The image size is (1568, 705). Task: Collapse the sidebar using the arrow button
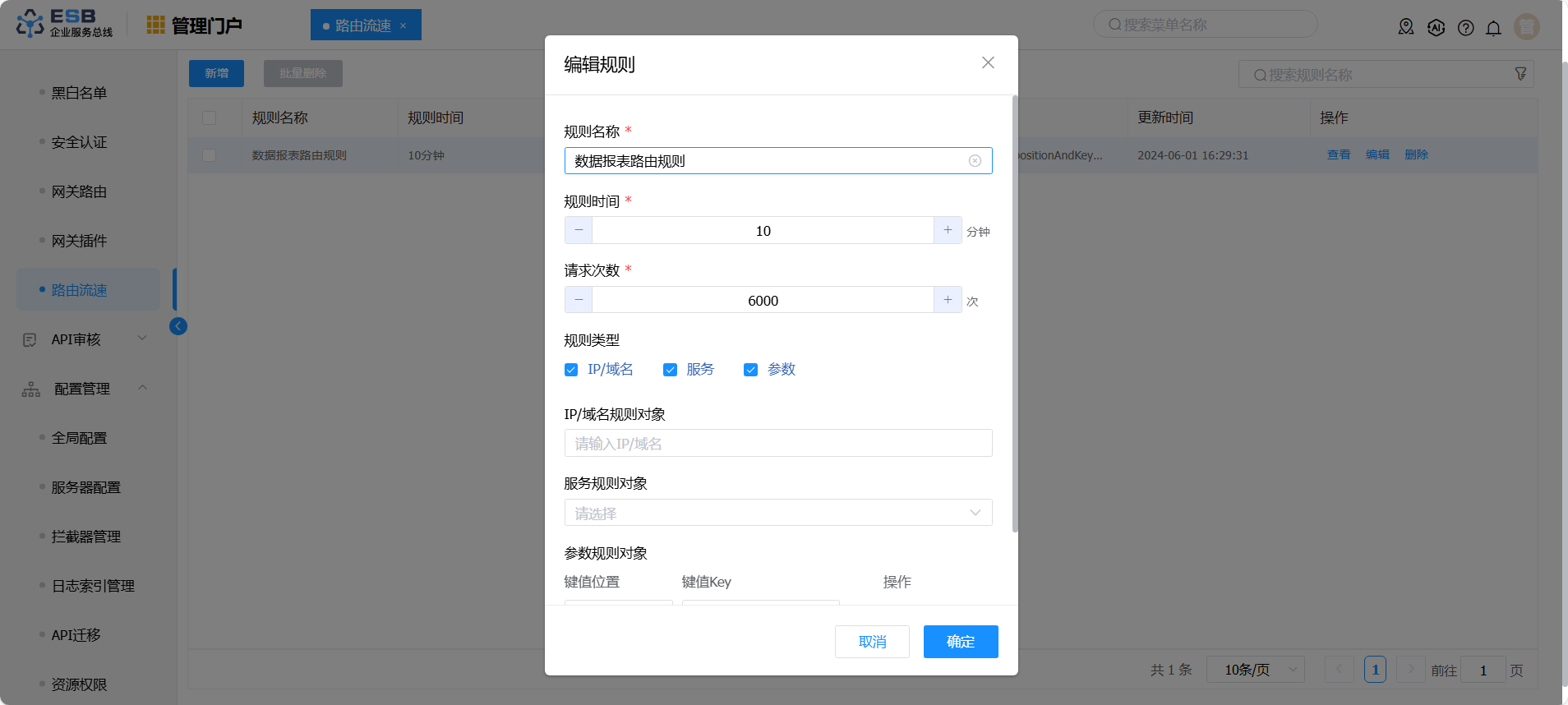click(178, 326)
